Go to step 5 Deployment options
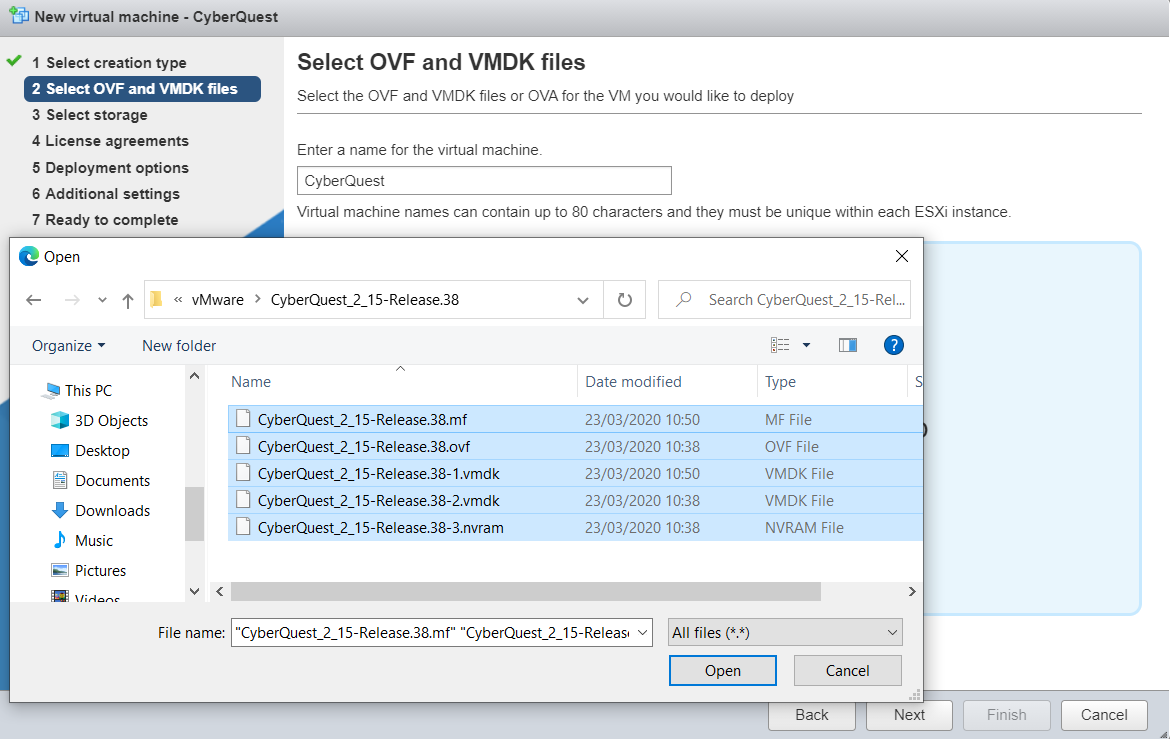1170x739 pixels. (110, 168)
